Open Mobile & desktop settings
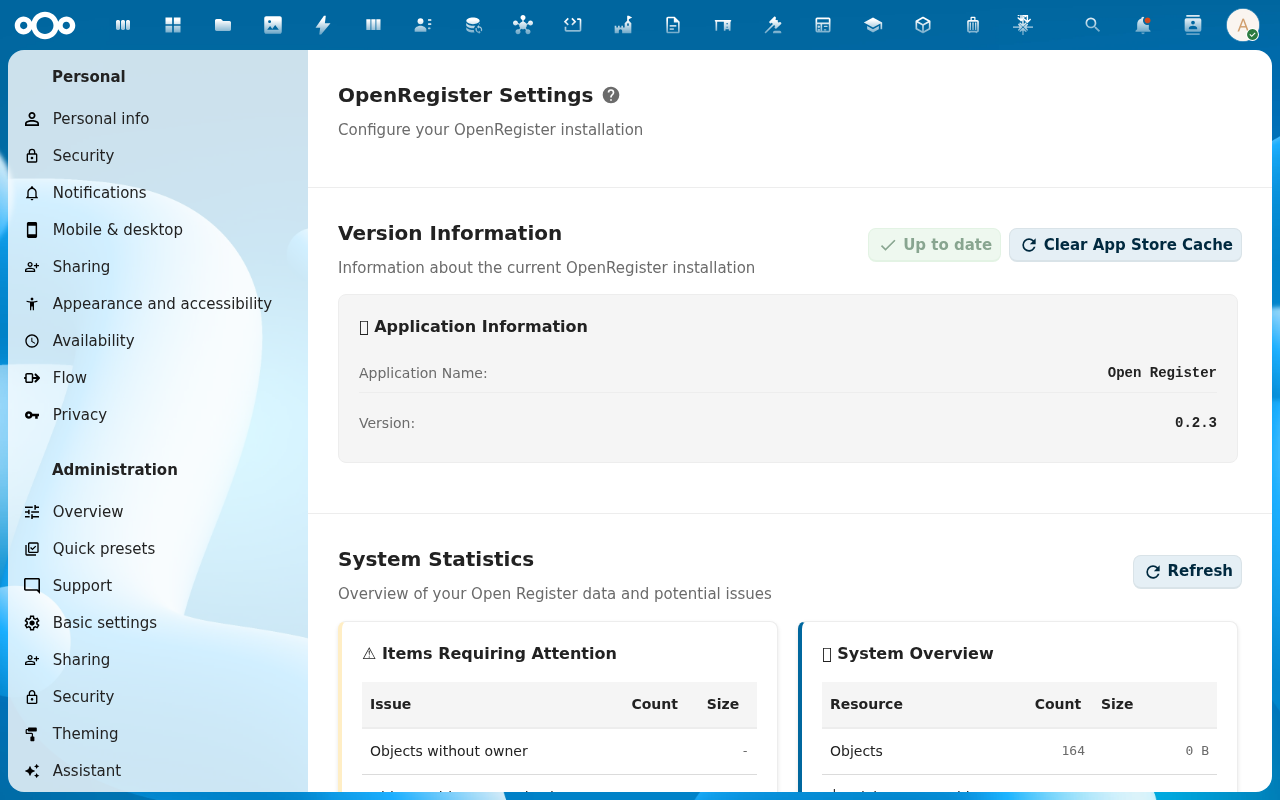 (158, 229)
